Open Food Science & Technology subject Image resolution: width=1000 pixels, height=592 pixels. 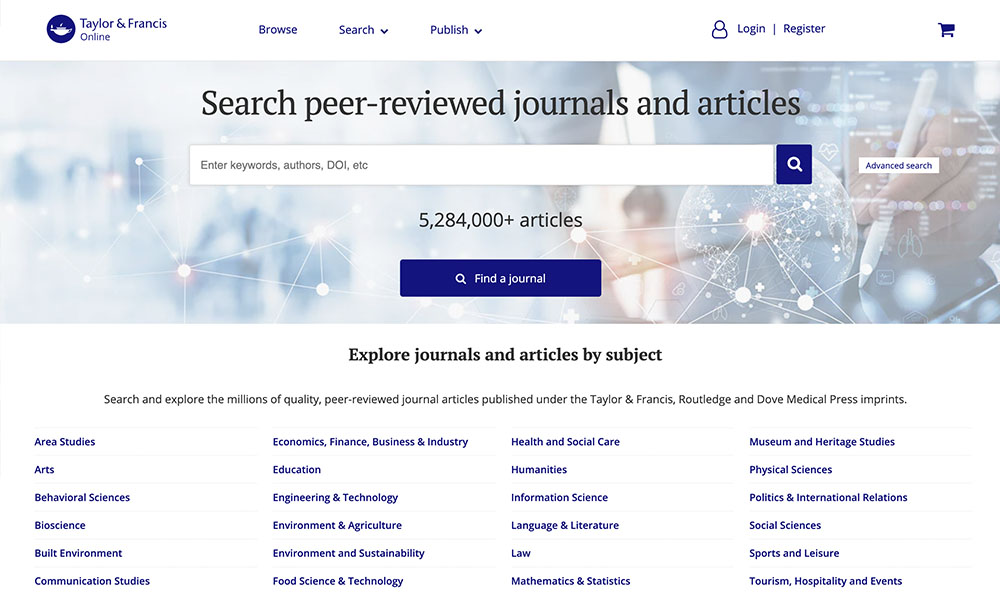pos(337,581)
